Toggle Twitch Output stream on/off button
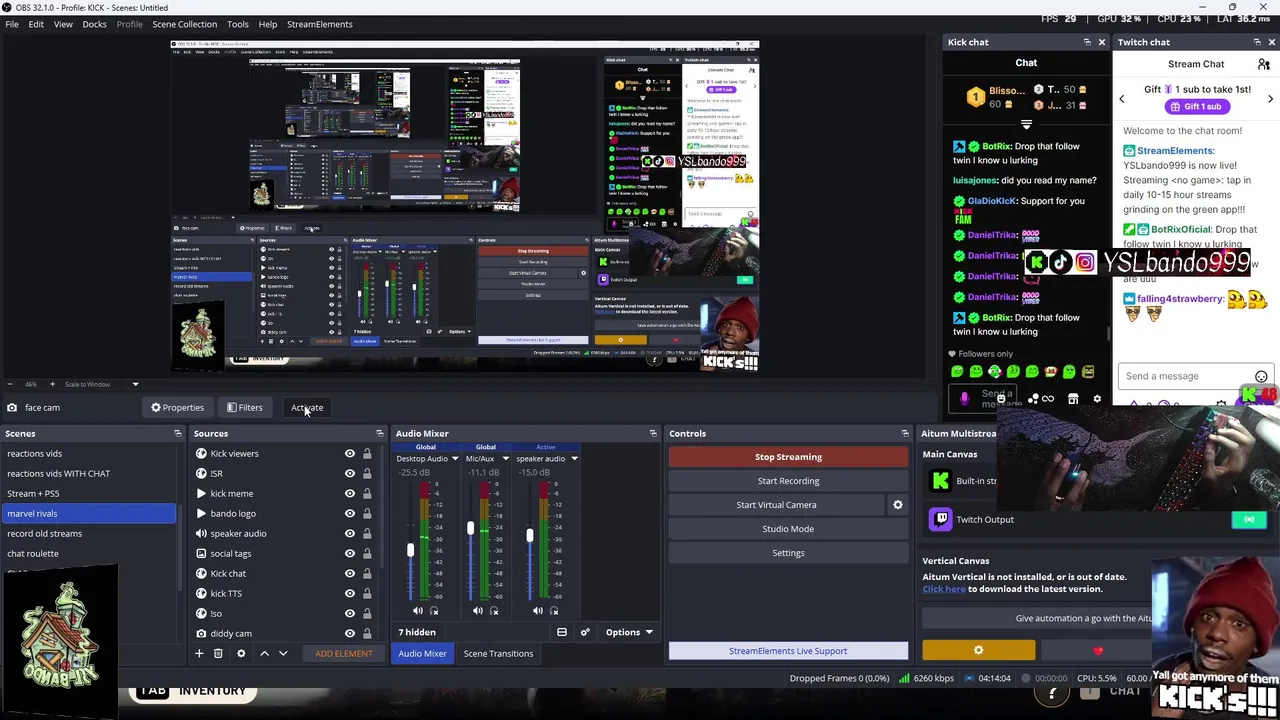Image resolution: width=1280 pixels, height=720 pixels. (x=1249, y=520)
